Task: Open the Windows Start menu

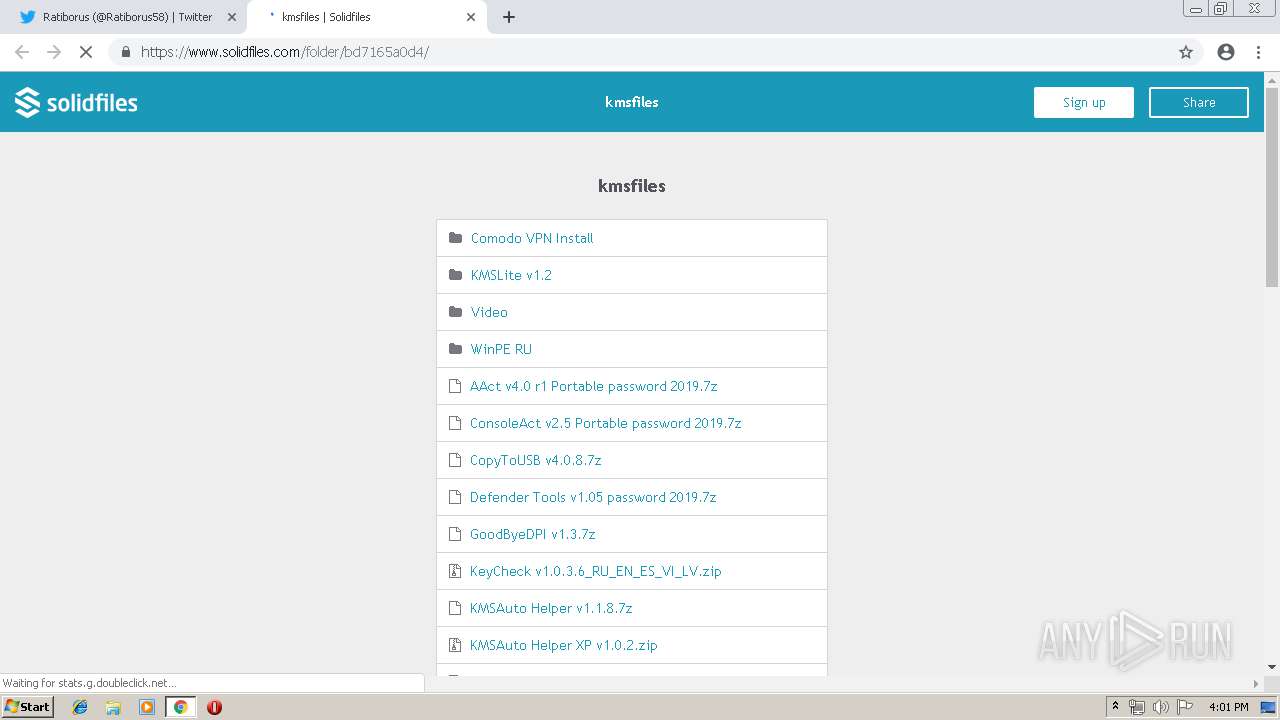Action: [x=27, y=707]
